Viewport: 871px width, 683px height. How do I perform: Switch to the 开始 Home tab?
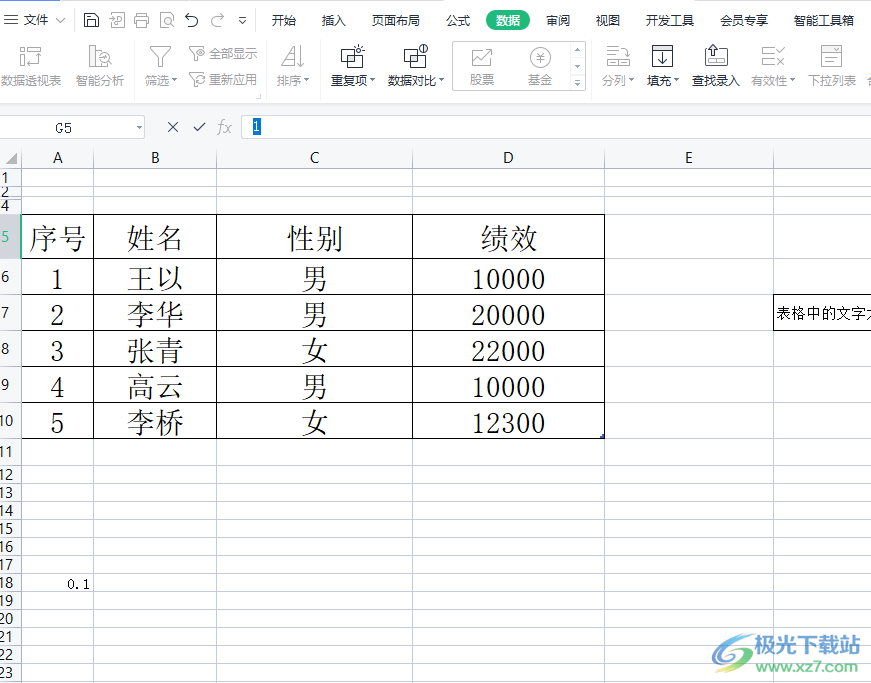(284, 21)
